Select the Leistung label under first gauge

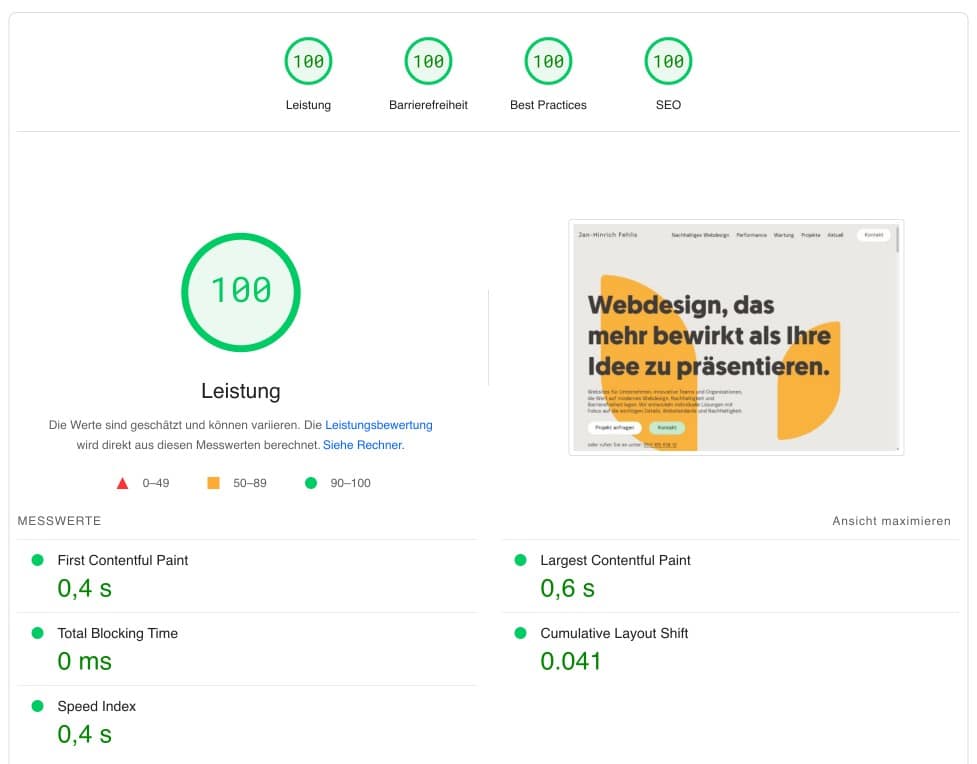308,105
